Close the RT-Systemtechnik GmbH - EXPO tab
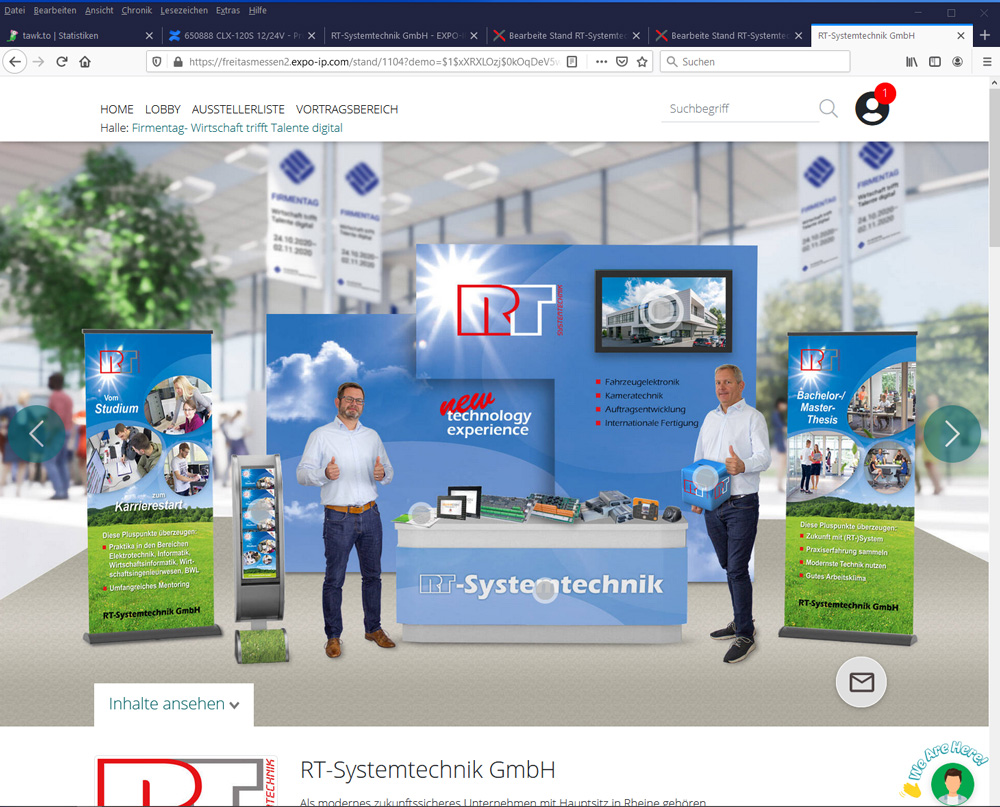Screen dimensions: 1000x807 click(x=474, y=36)
